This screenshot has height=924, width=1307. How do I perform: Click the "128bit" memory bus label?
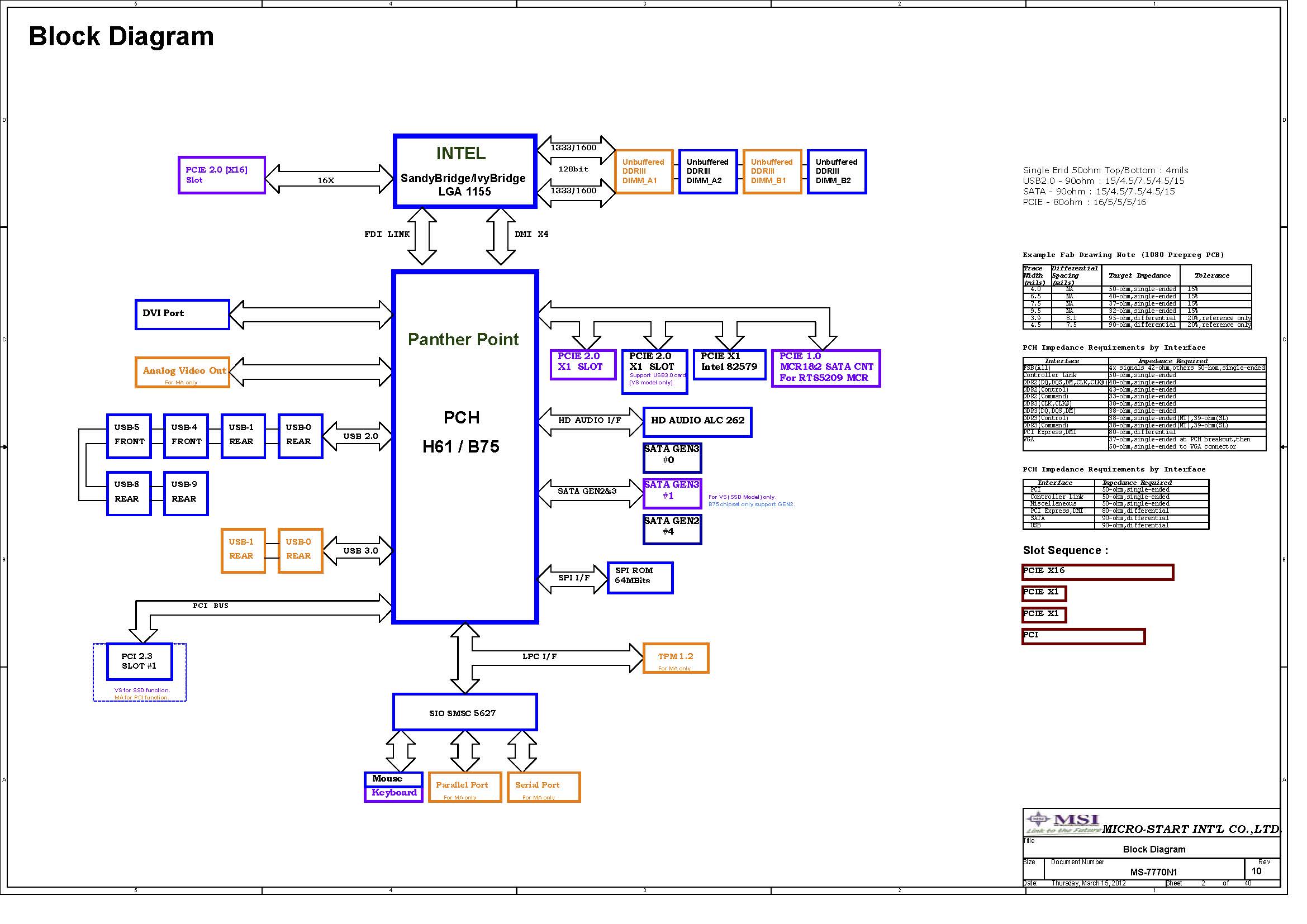pyautogui.click(x=573, y=169)
